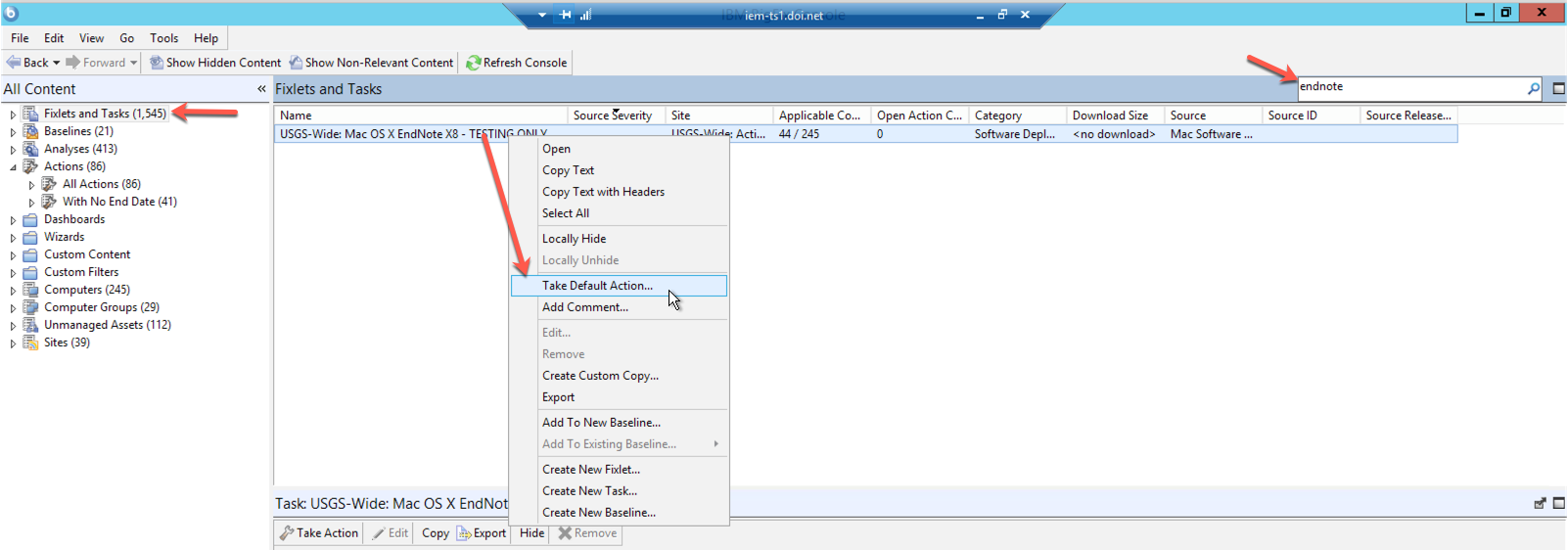Click the console logo icon in title bar

pos(11,13)
